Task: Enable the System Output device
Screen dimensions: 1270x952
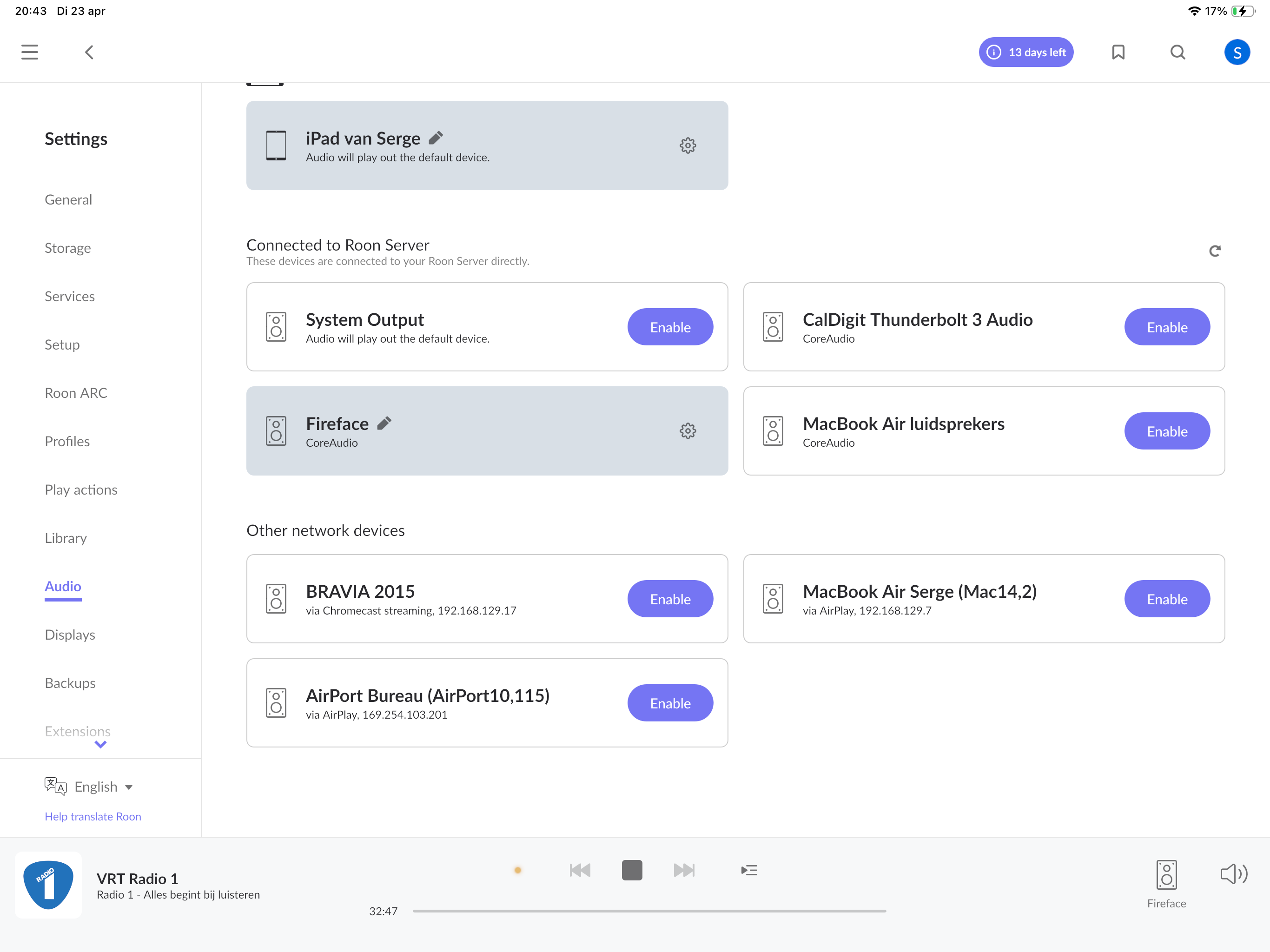Action: pyautogui.click(x=670, y=327)
